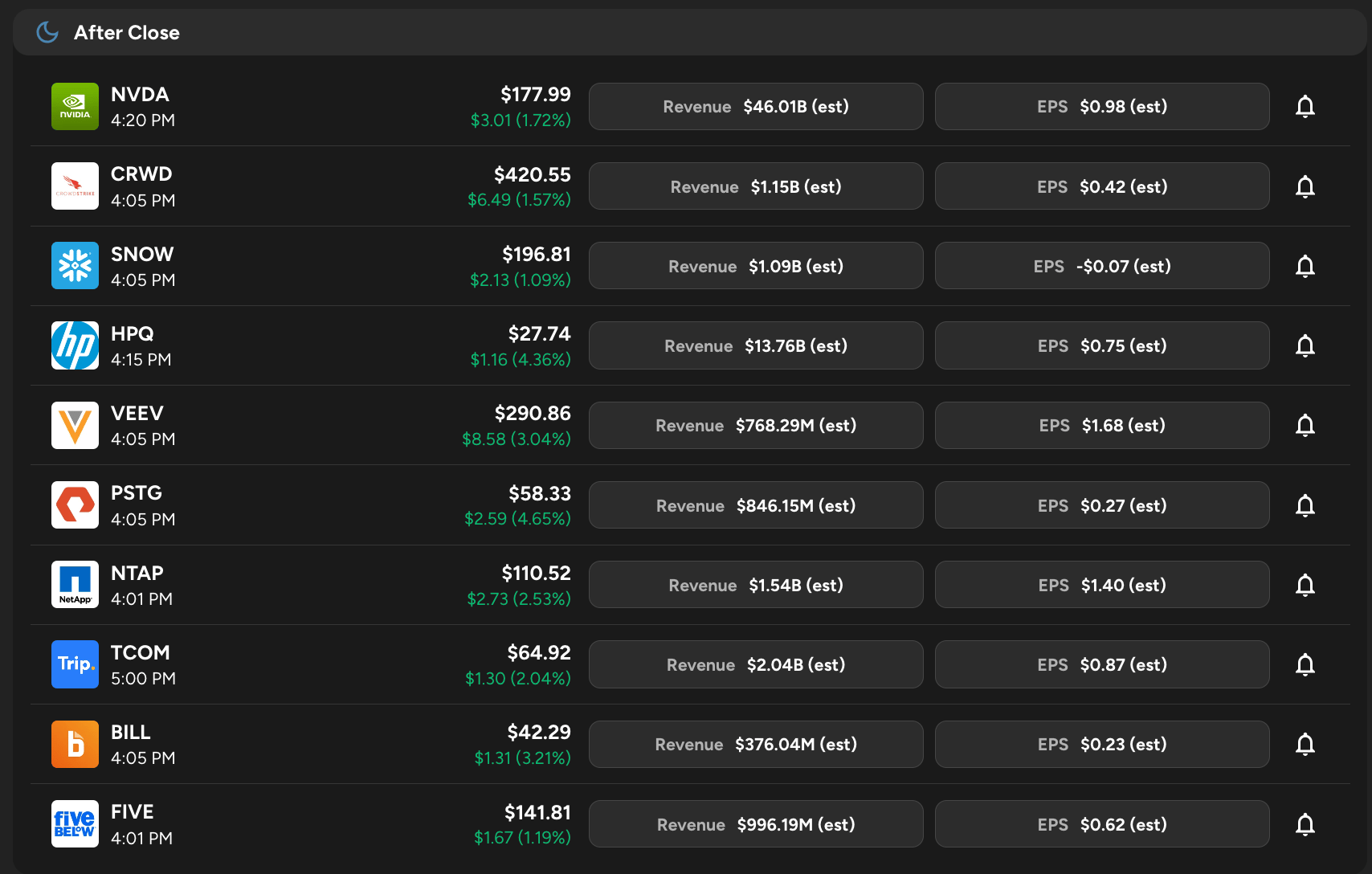
Task: Click the Trip.com company logo
Action: [x=75, y=664]
